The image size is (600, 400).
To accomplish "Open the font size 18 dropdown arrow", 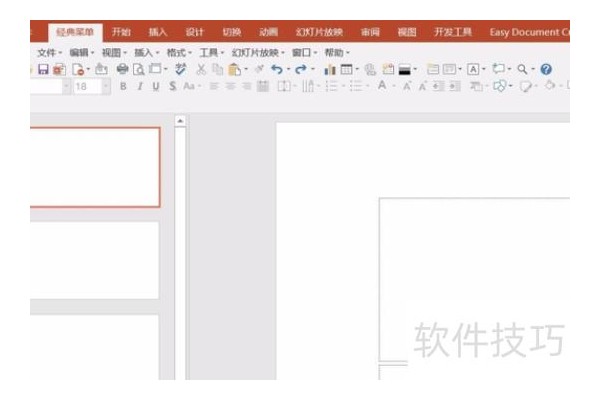I will (x=106, y=87).
